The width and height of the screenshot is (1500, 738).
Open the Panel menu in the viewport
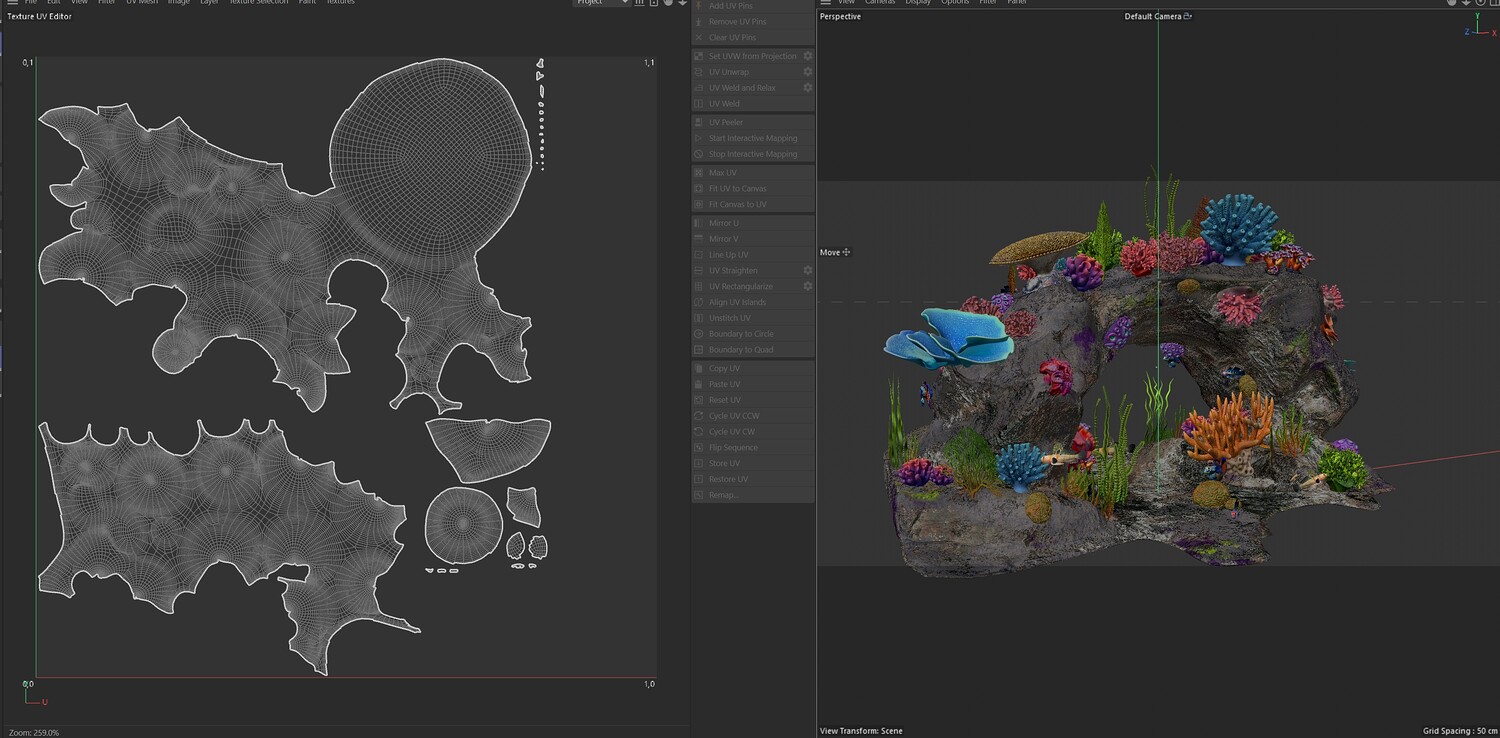click(1017, 3)
